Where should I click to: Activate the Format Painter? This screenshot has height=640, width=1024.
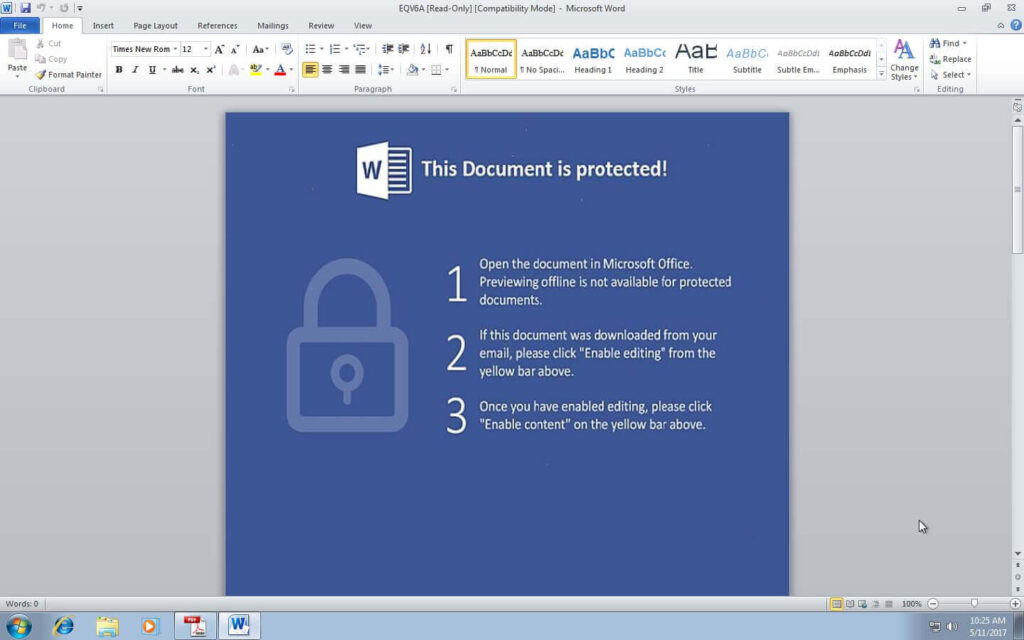pyautogui.click(x=69, y=74)
